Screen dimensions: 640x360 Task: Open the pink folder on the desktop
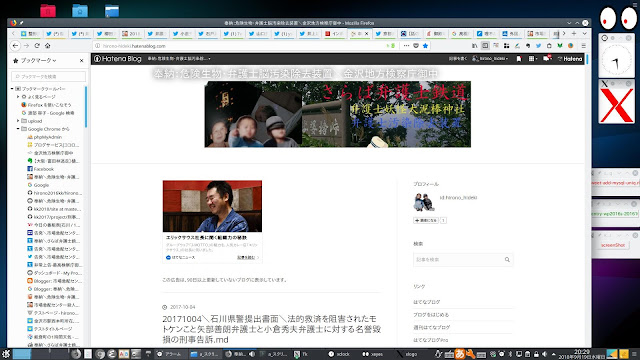pyautogui.click(x=48, y=10)
